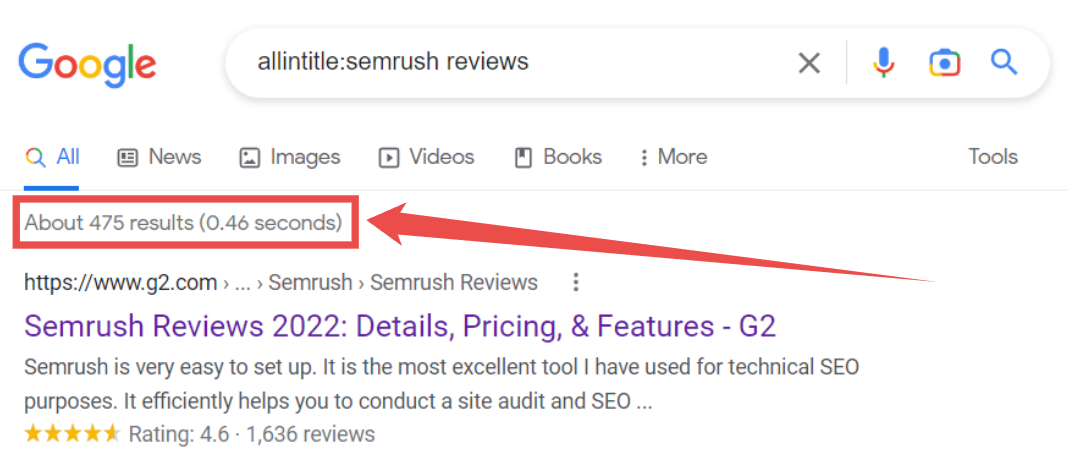
Task: Switch to the News tab label
Action: (x=175, y=157)
